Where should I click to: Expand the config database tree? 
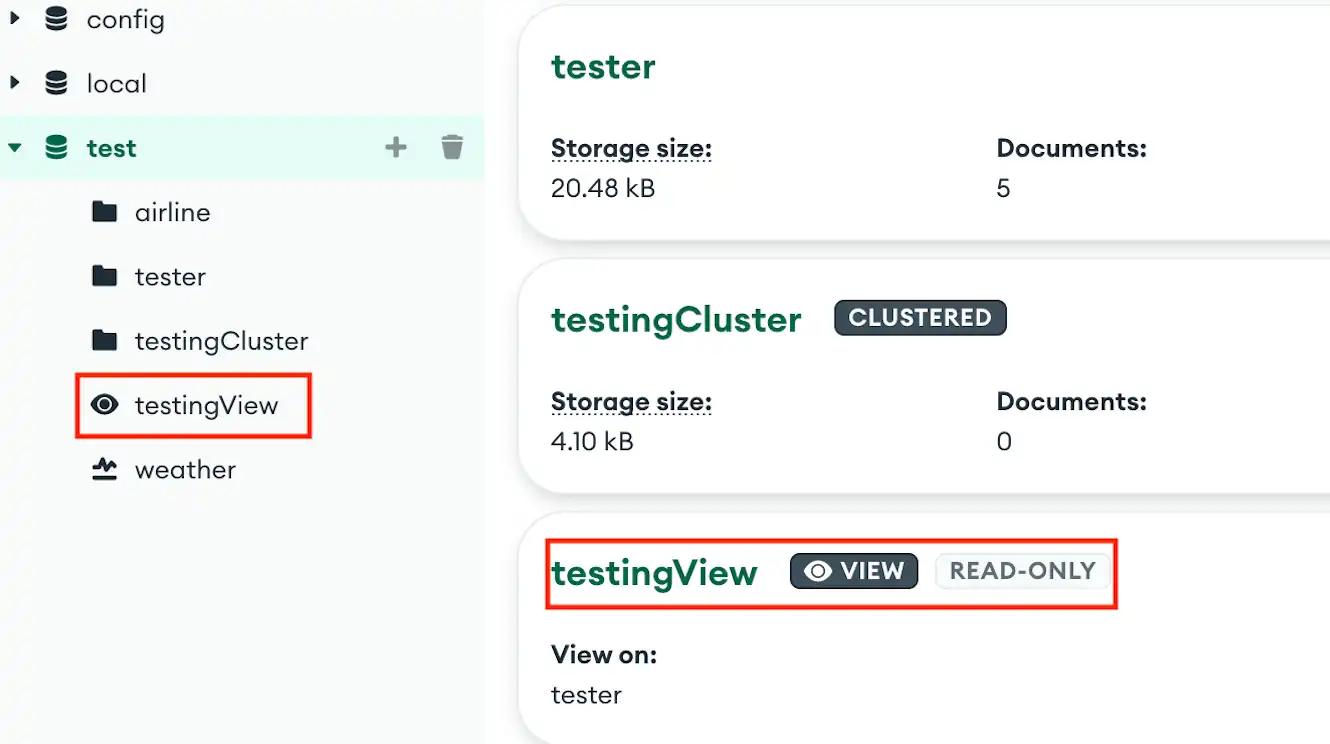click(16, 19)
